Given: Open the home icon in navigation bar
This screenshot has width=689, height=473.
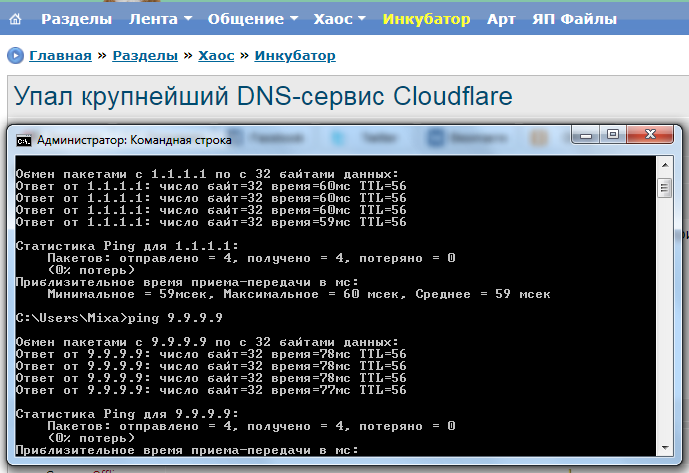Looking at the screenshot, I should (x=15, y=19).
